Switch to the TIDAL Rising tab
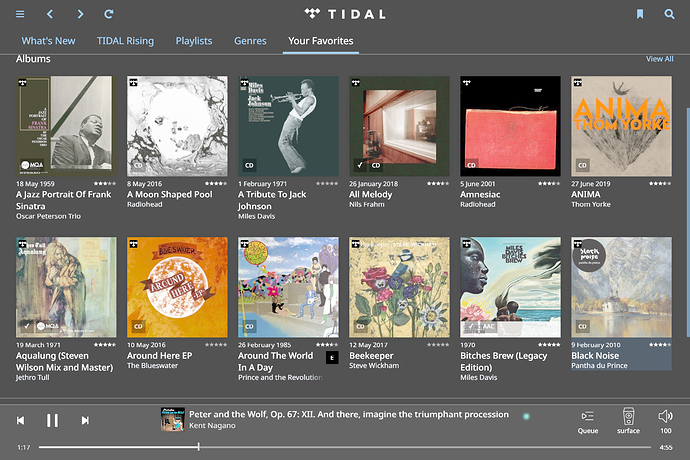This screenshot has height=460, width=690. (125, 41)
